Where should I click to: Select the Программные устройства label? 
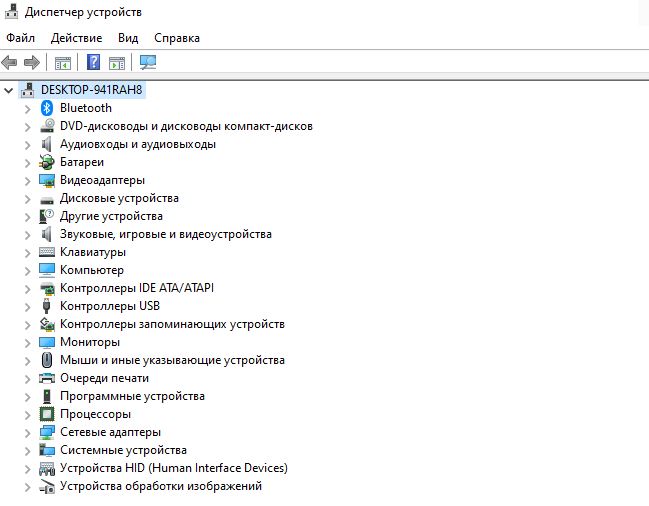[132, 396]
